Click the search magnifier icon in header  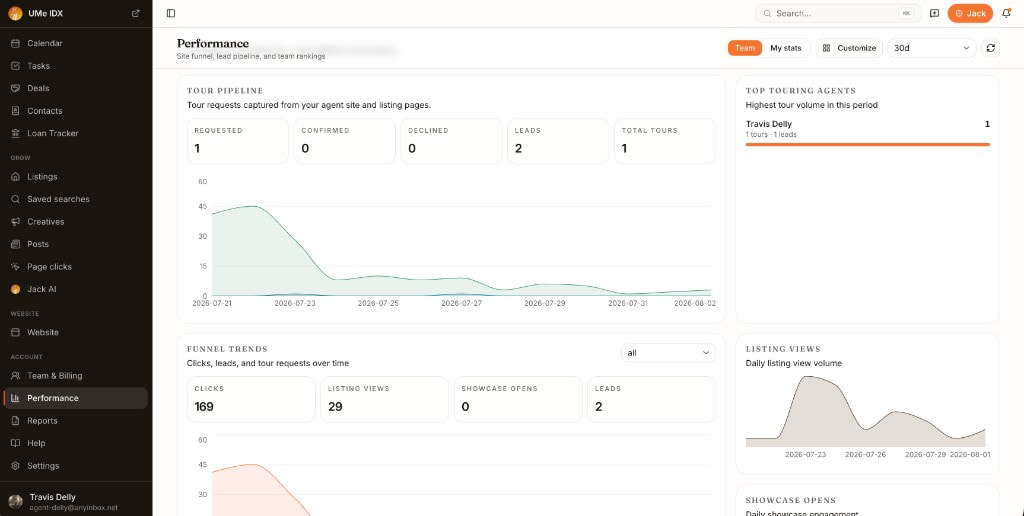click(x=767, y=13)
